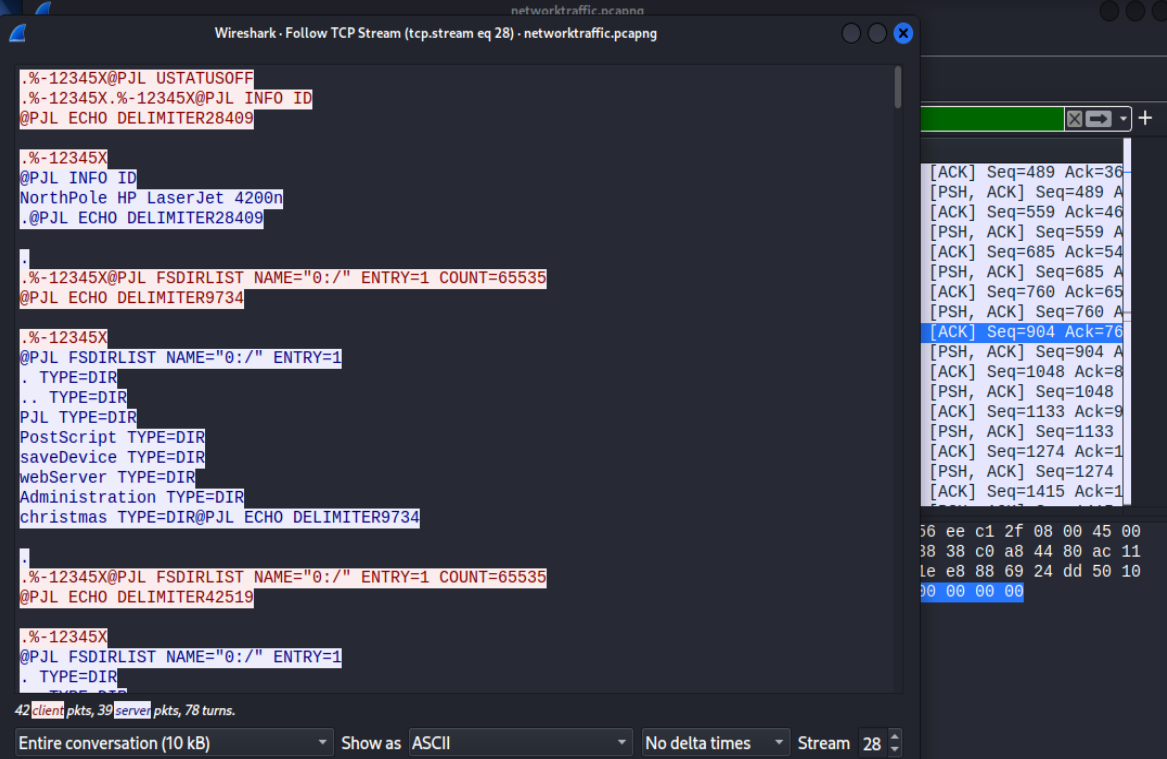Clear the display filter with the X icon
The image size is (1167, 759).
(1074, 119)
